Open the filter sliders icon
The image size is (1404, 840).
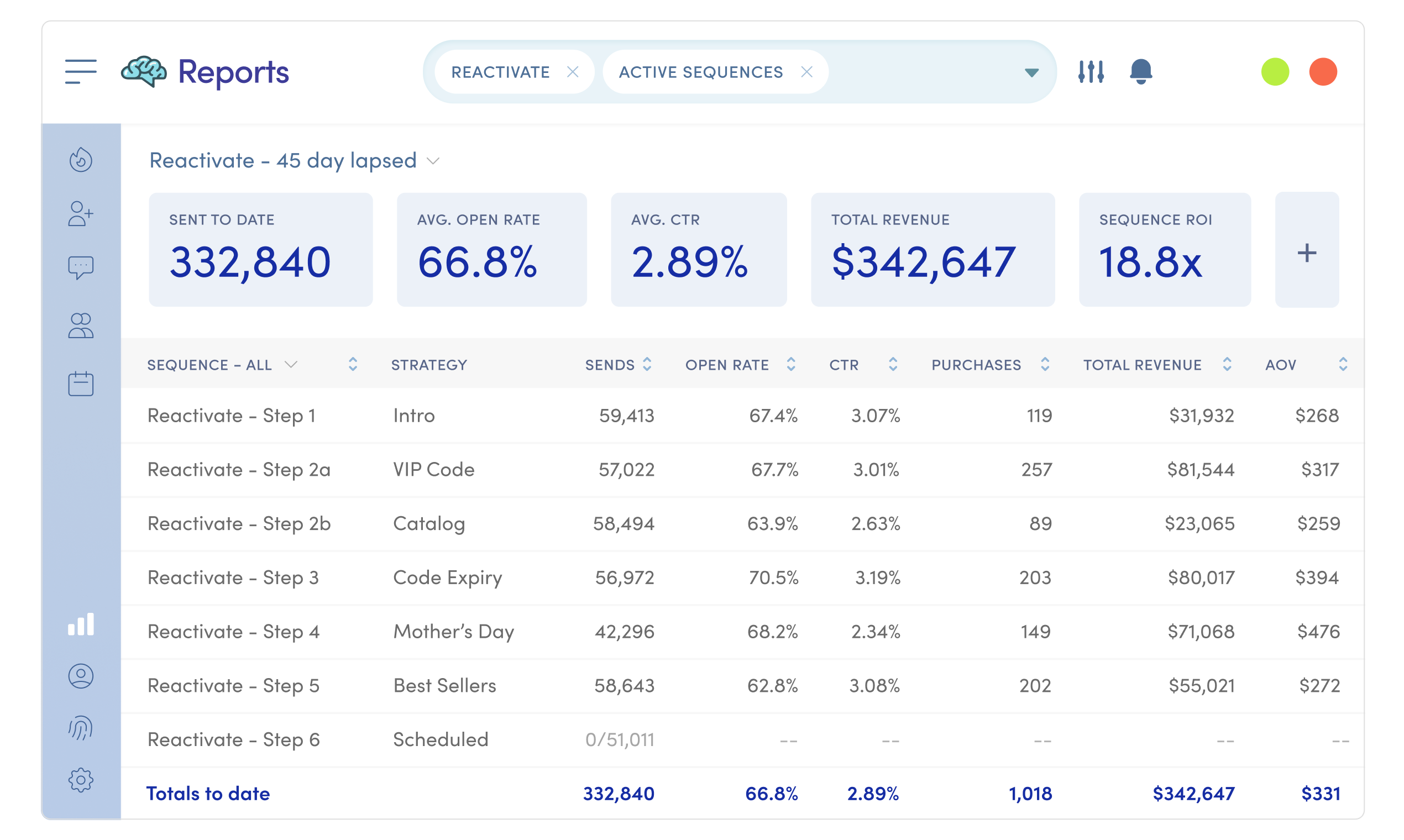coord(1091,72)
